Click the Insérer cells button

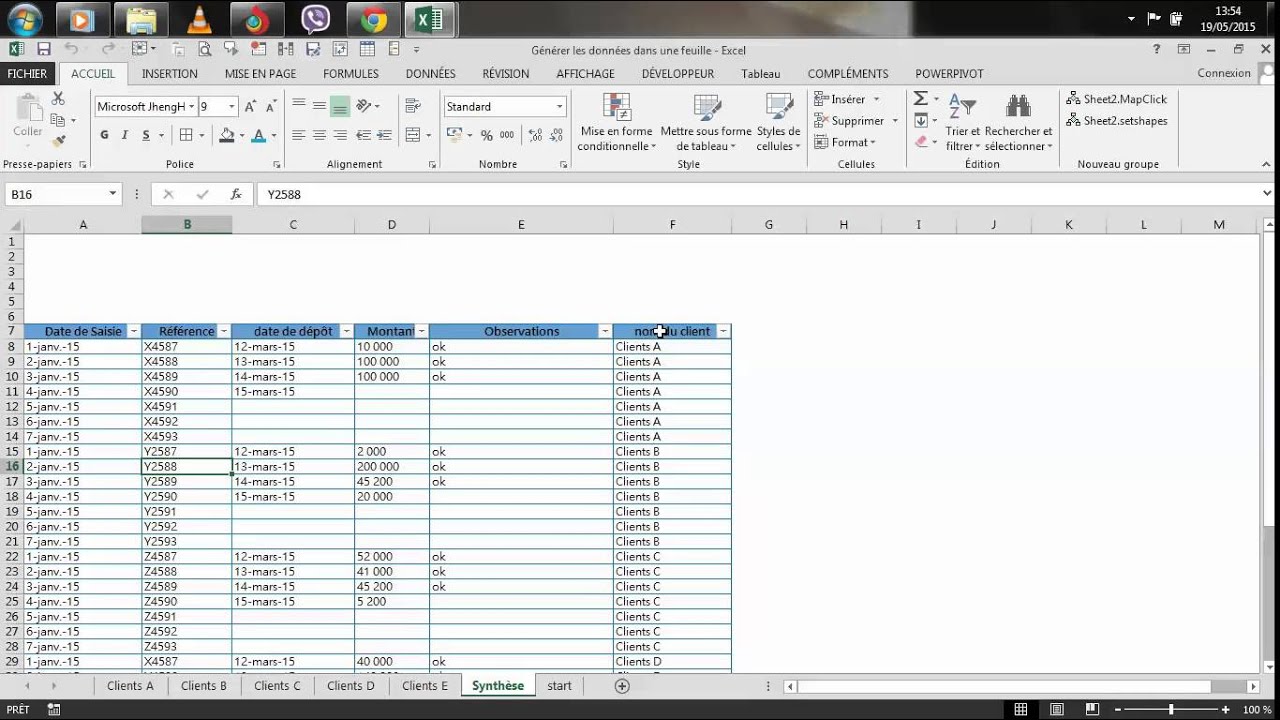click(846, 99)
